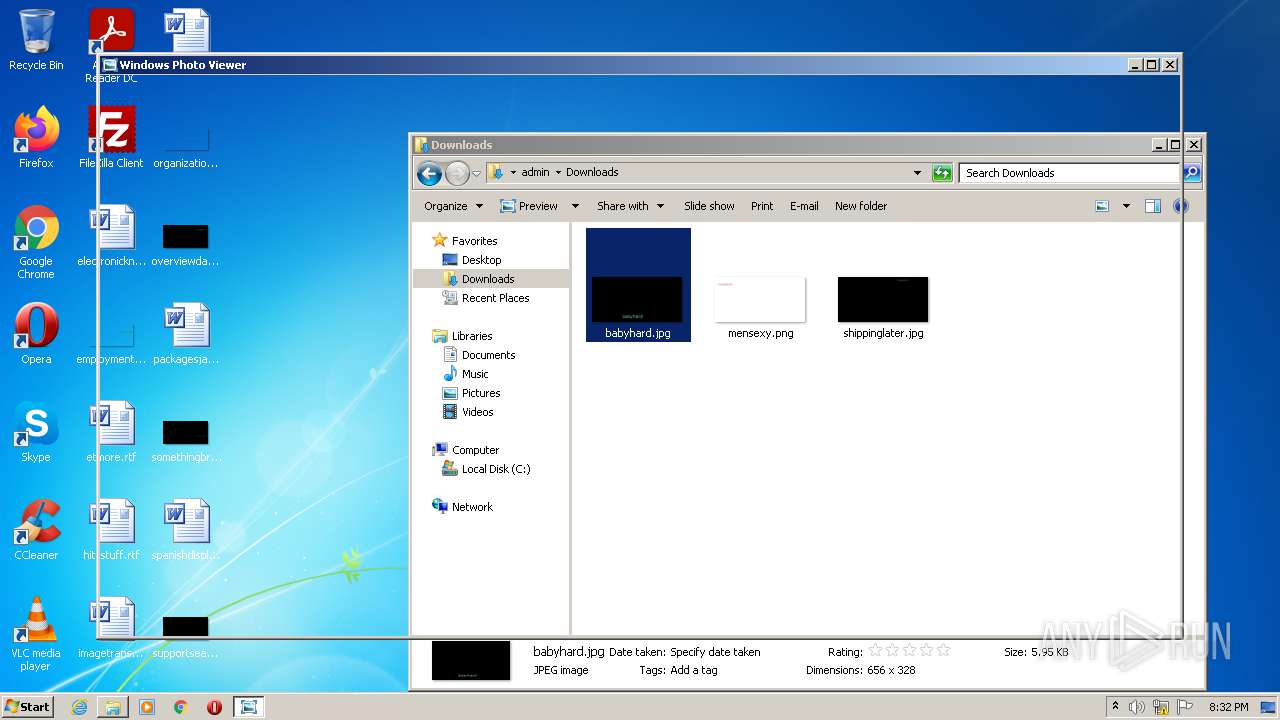Open Explorer Help icon

pos(1180,206)
